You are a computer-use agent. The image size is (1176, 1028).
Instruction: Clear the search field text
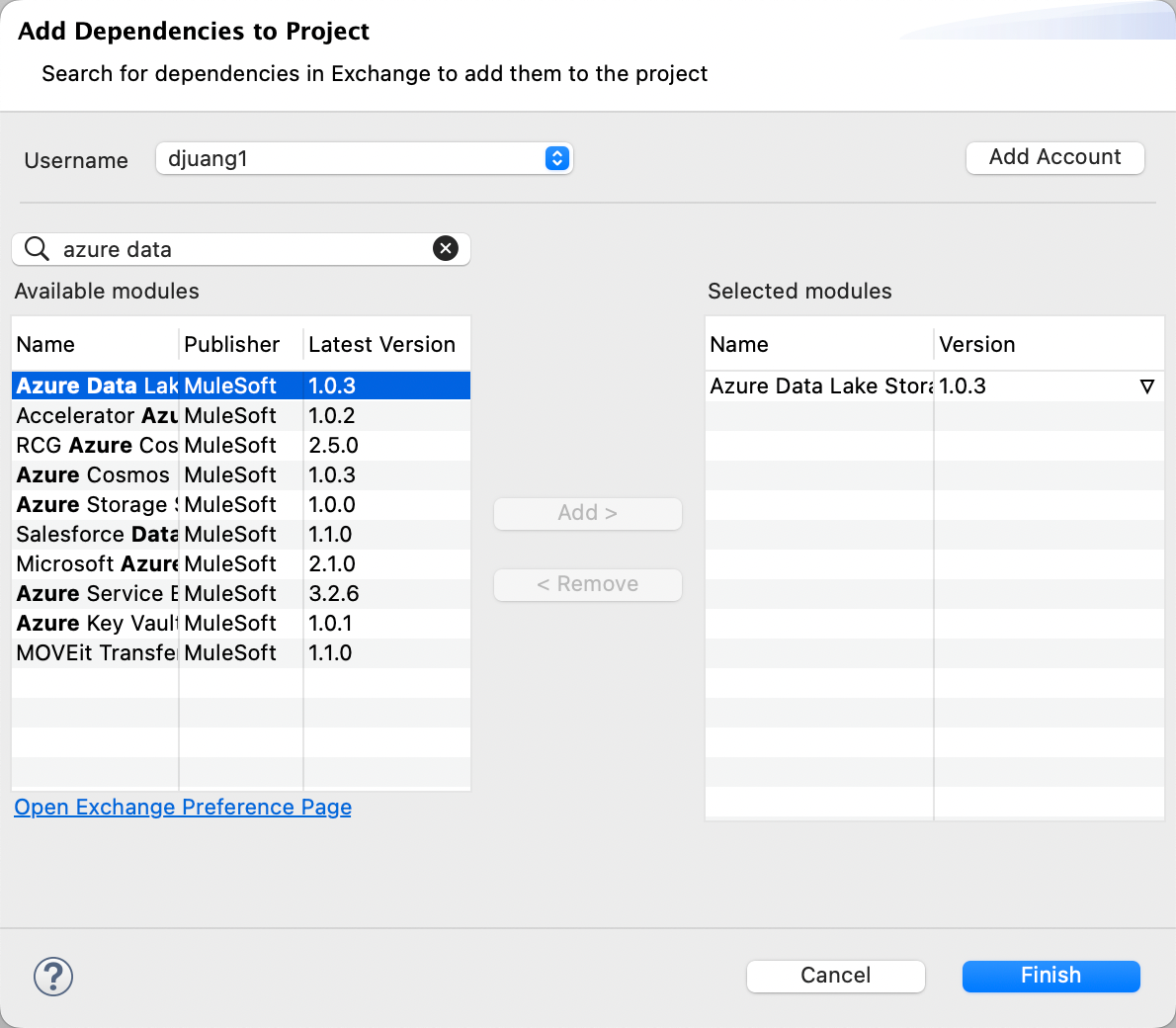(446, 249)
